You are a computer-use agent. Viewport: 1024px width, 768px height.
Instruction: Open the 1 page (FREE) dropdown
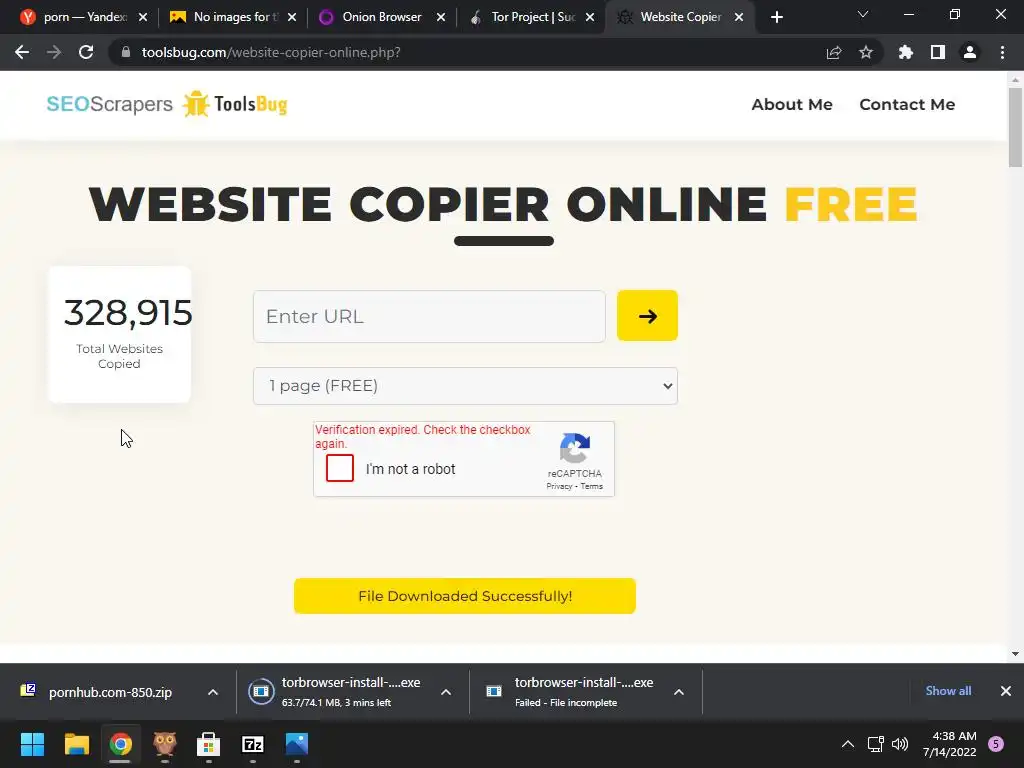click(x=465, y=386)
